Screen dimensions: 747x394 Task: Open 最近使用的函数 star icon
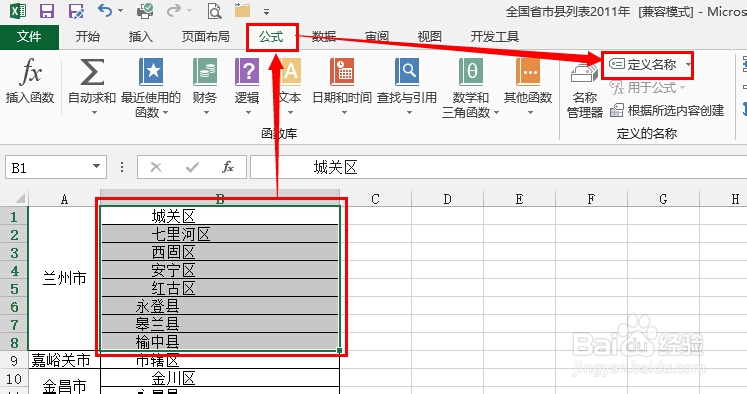pos(151,72)
